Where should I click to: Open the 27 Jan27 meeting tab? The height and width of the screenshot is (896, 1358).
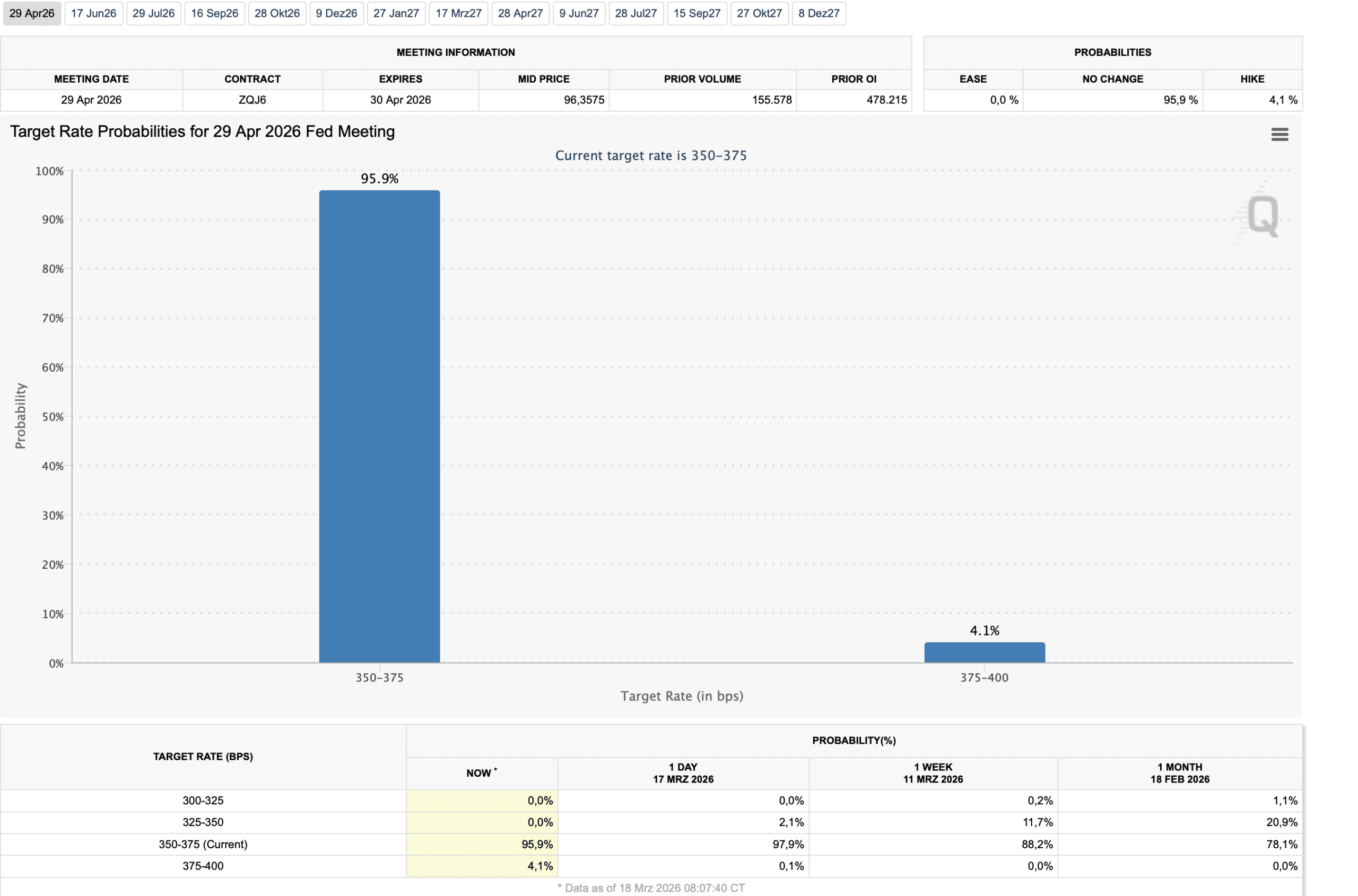[396, 13]
